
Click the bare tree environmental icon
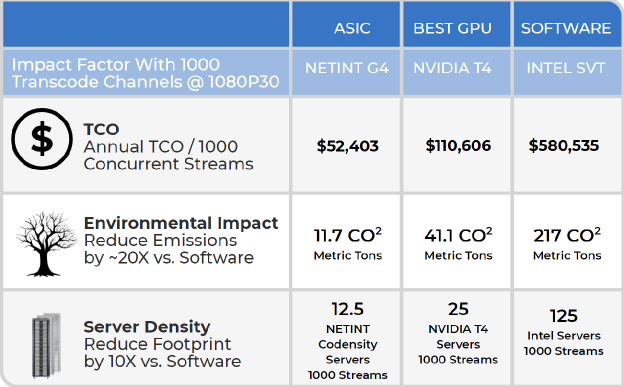(46, 244)
